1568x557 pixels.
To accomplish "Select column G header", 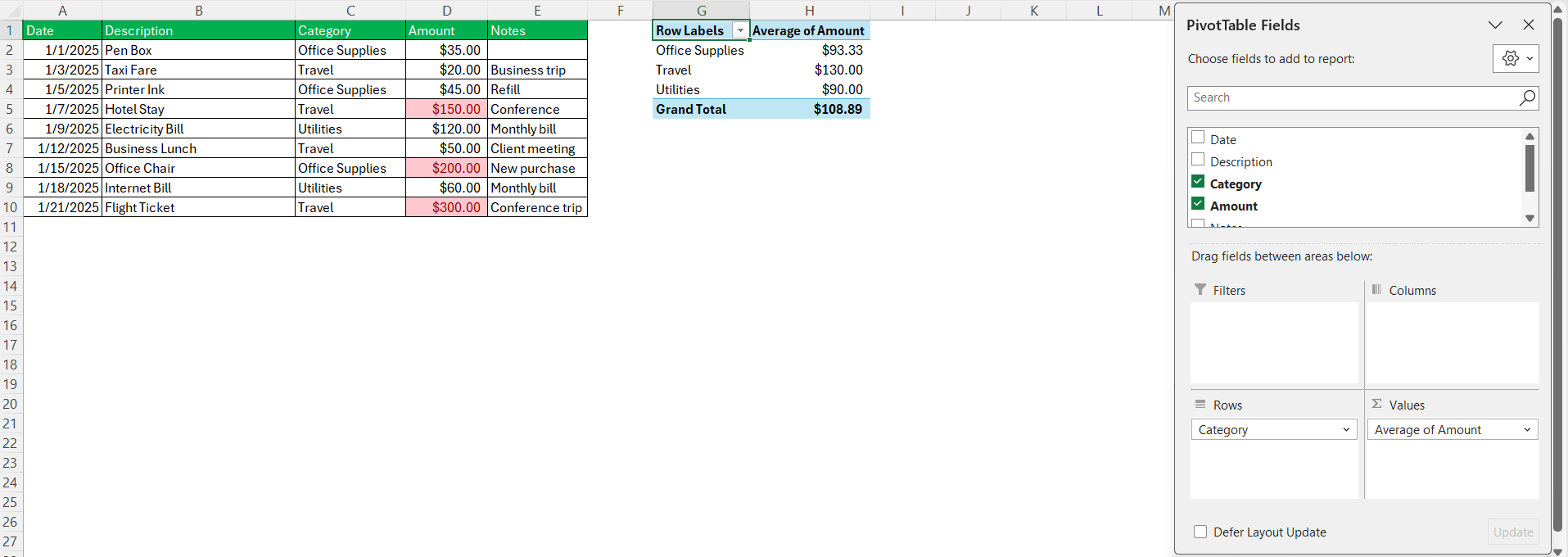I will coord(701,11).
